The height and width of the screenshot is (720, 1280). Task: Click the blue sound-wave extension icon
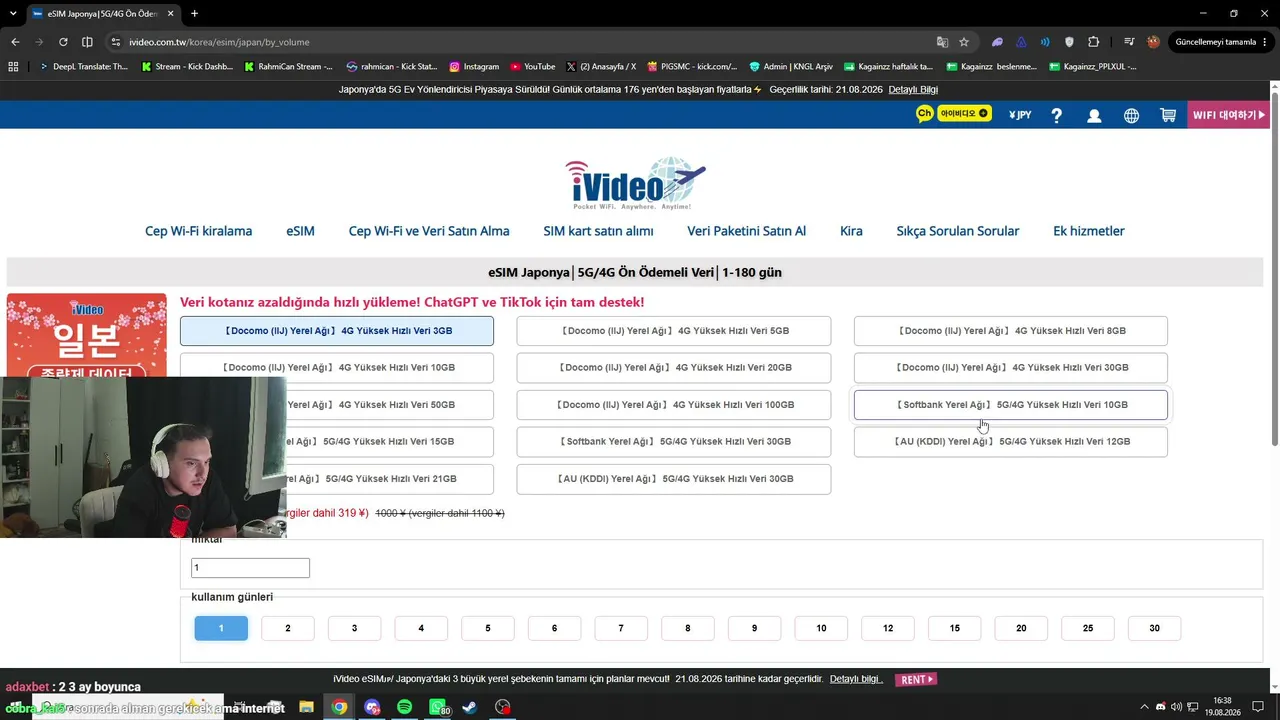pos(1045,42)
